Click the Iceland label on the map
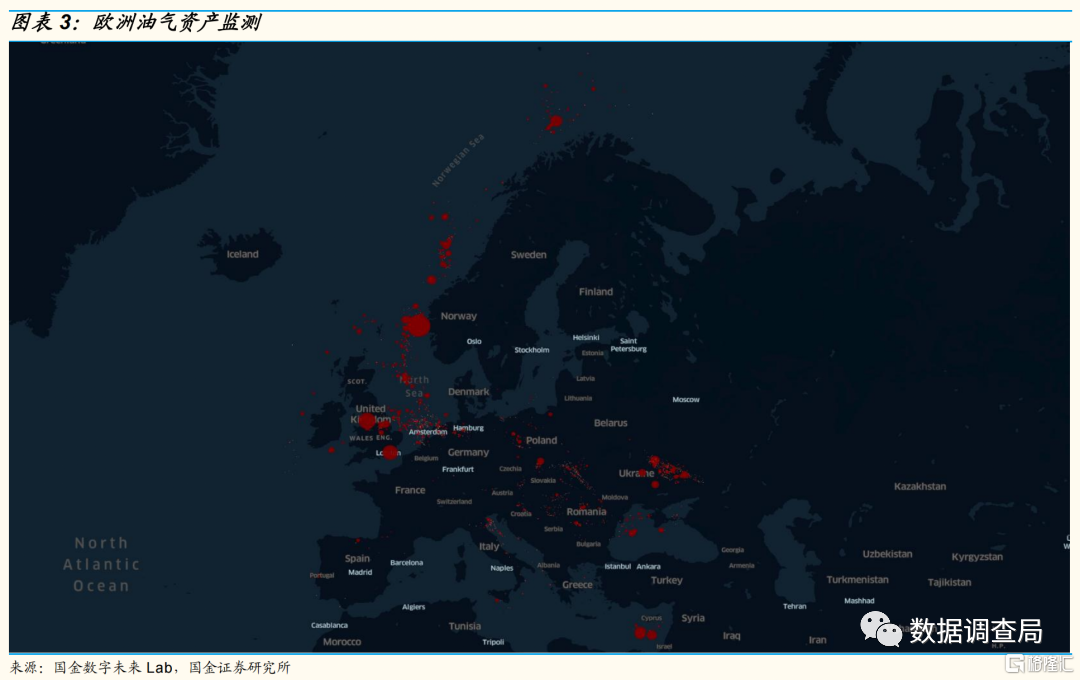 coord(242,254)
